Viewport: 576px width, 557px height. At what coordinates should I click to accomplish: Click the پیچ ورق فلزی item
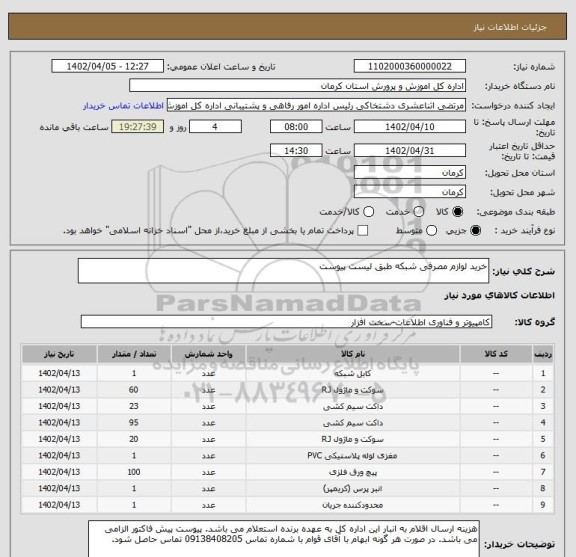coord(353,472)
